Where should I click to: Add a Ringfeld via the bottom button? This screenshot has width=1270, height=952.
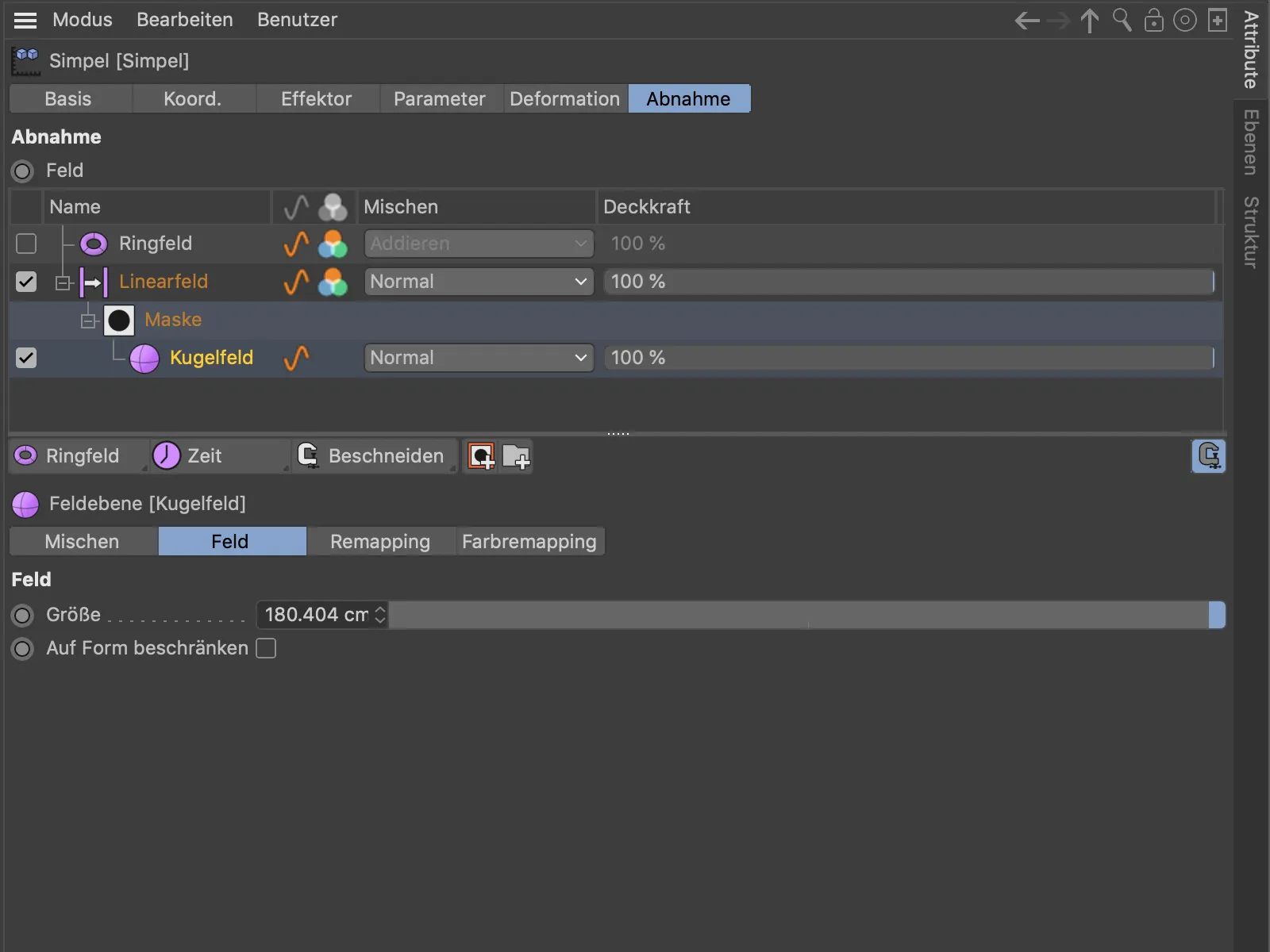(x=77, y=455)
